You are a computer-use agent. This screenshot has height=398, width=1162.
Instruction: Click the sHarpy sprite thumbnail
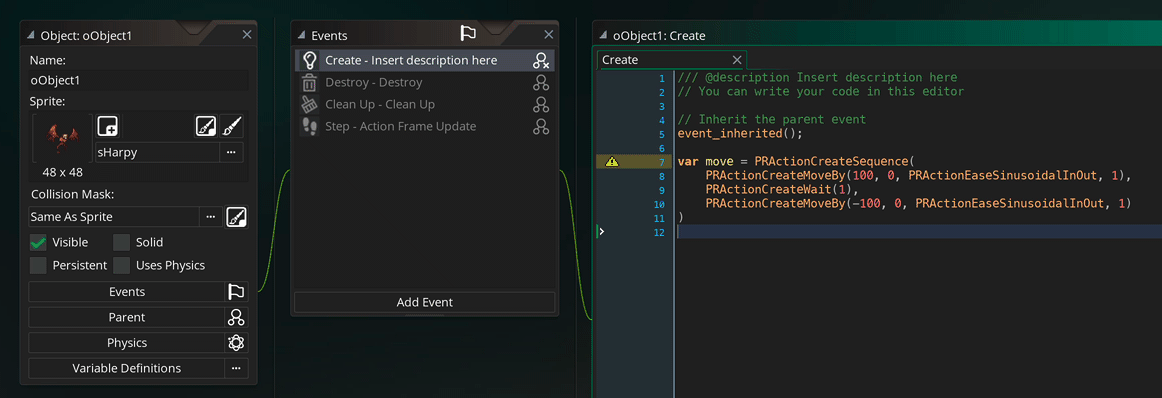62,138
